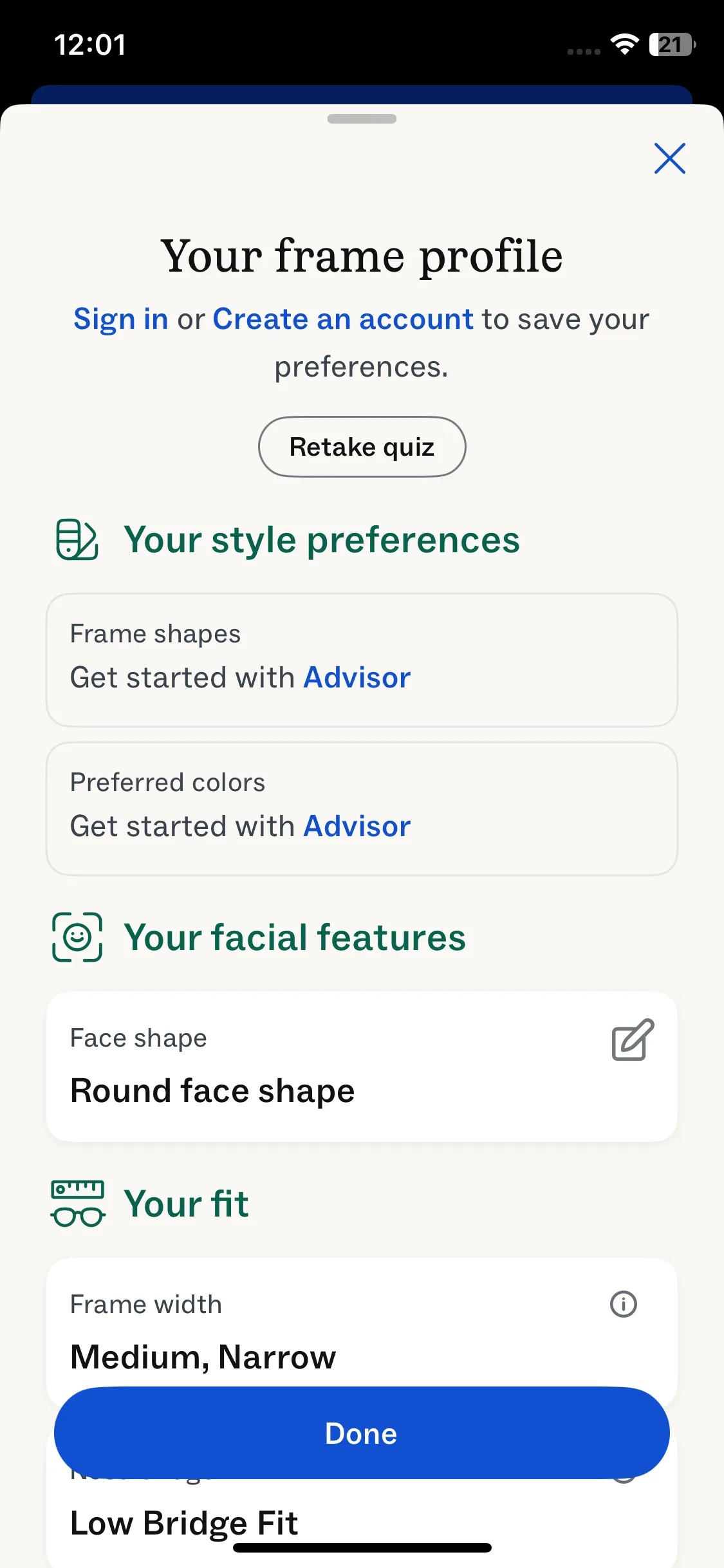Viewport: 724px width, 1568px height.
Task: Edit the Face shape setting
Action: pyautogui.click(x=633, y=1040)
